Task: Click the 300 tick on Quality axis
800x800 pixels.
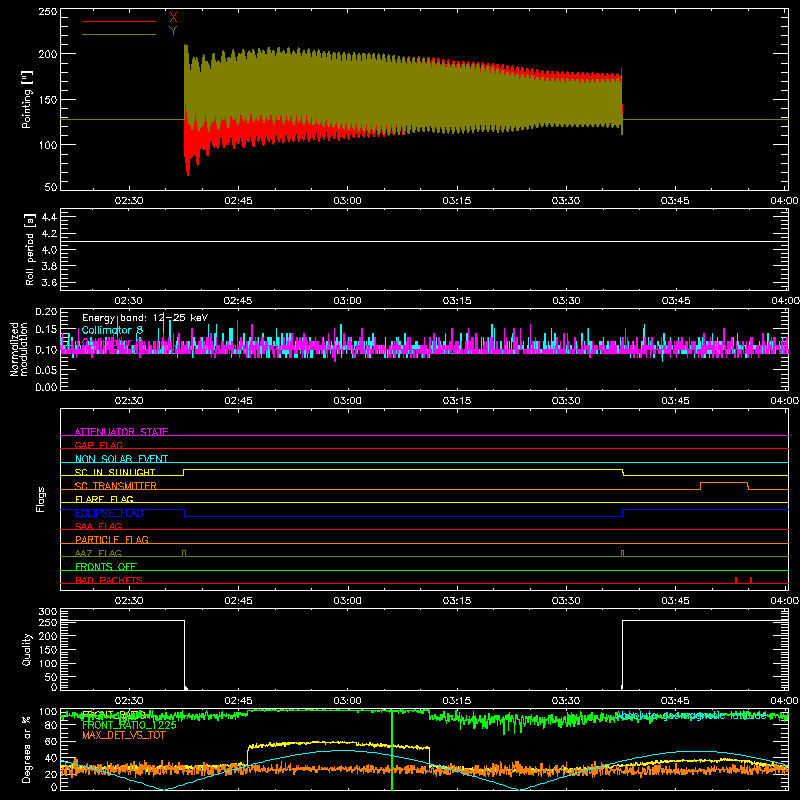Action: pyautogui.click(x=48, y=611)
